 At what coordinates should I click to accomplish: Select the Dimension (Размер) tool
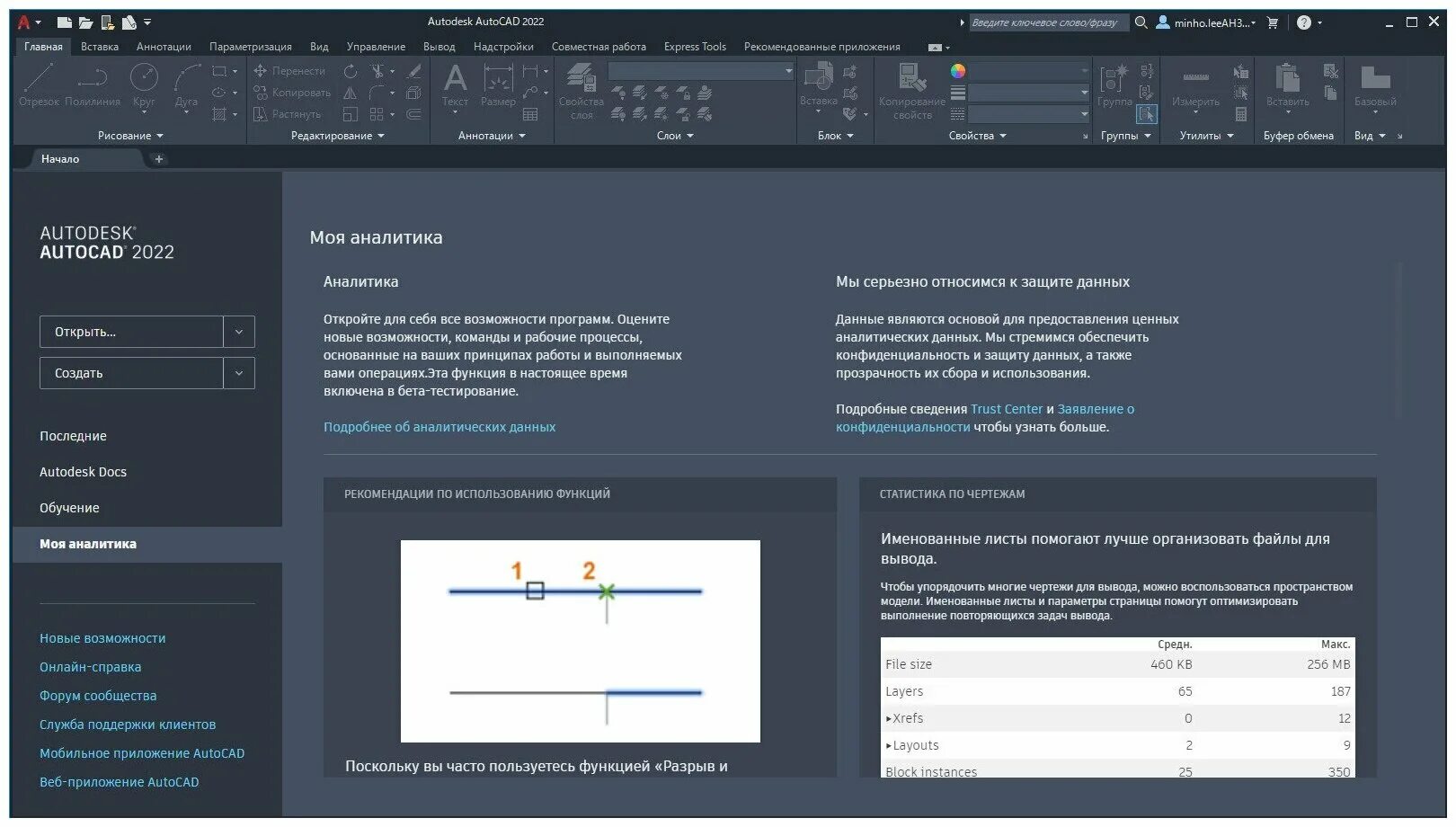(498, 85)
